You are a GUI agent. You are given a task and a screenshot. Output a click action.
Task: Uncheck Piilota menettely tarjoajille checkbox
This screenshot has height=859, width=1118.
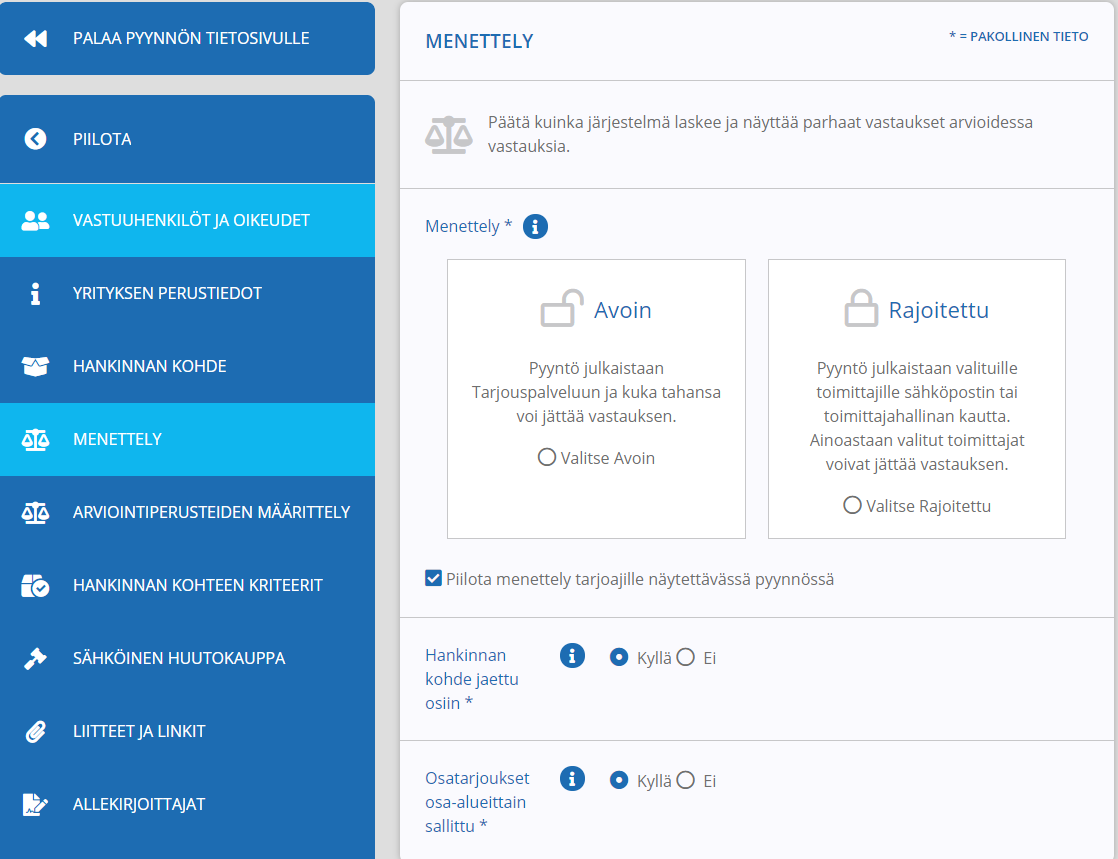(x=434, y=578)
